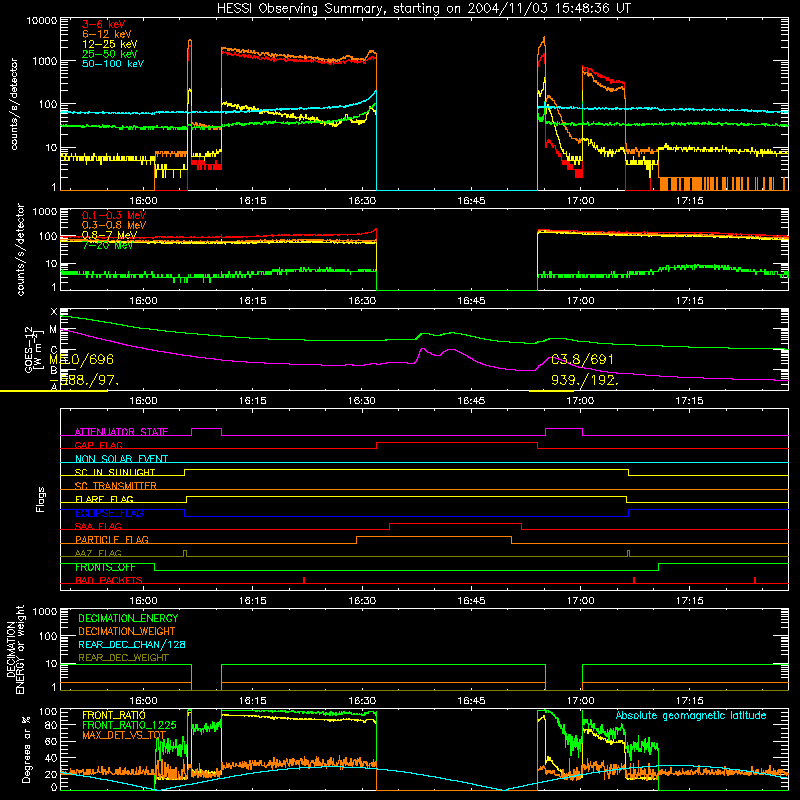Select the "FRONTS_OFF" flag label
The height and width of the screenshot is (800, 800).
click(105, 567)
